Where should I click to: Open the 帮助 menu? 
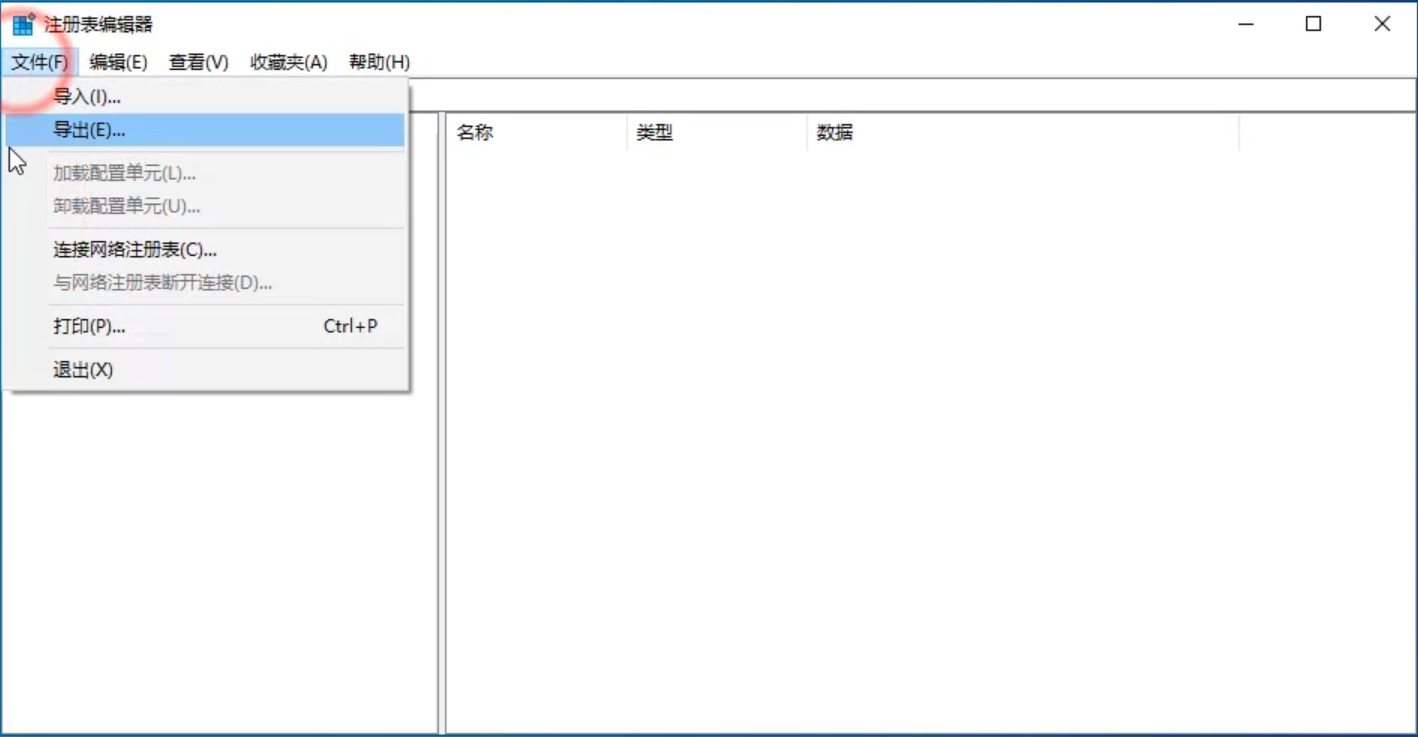click(379, 62)
